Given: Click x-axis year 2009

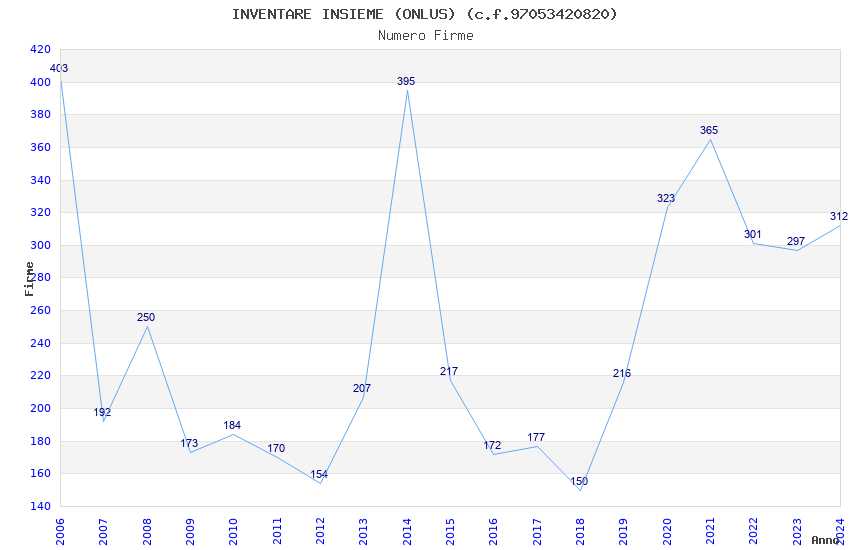Looking at the screenshot, I should pos(190,531).
